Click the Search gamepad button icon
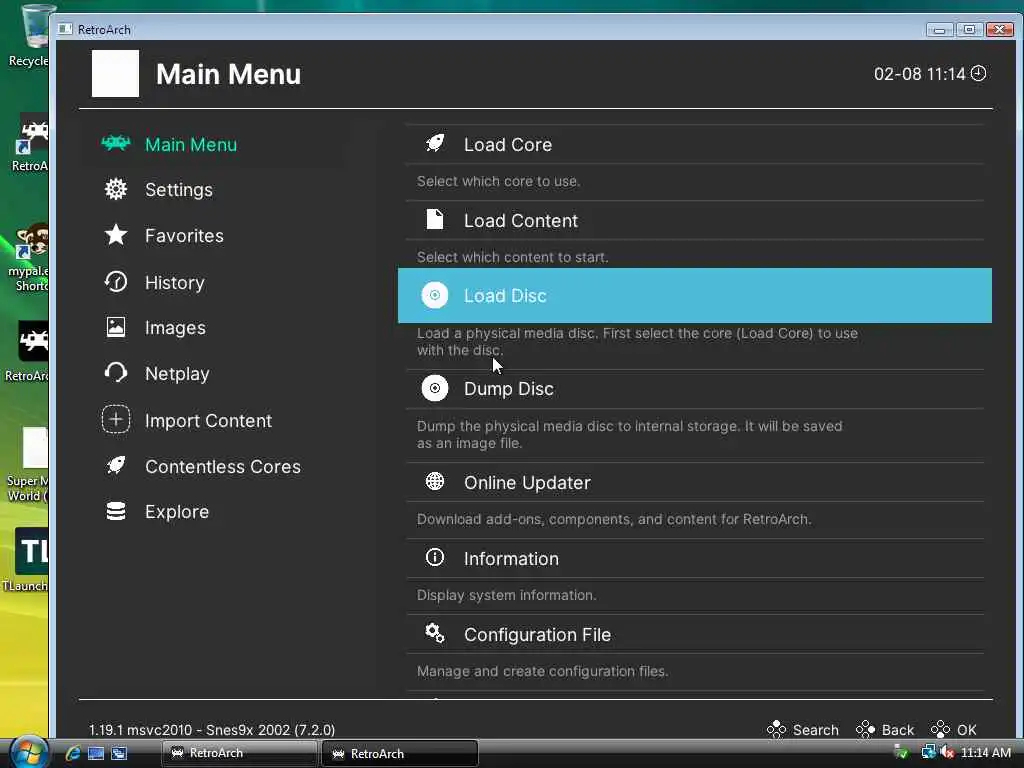This screenshot has height=768, width=1024. [776, 729]
